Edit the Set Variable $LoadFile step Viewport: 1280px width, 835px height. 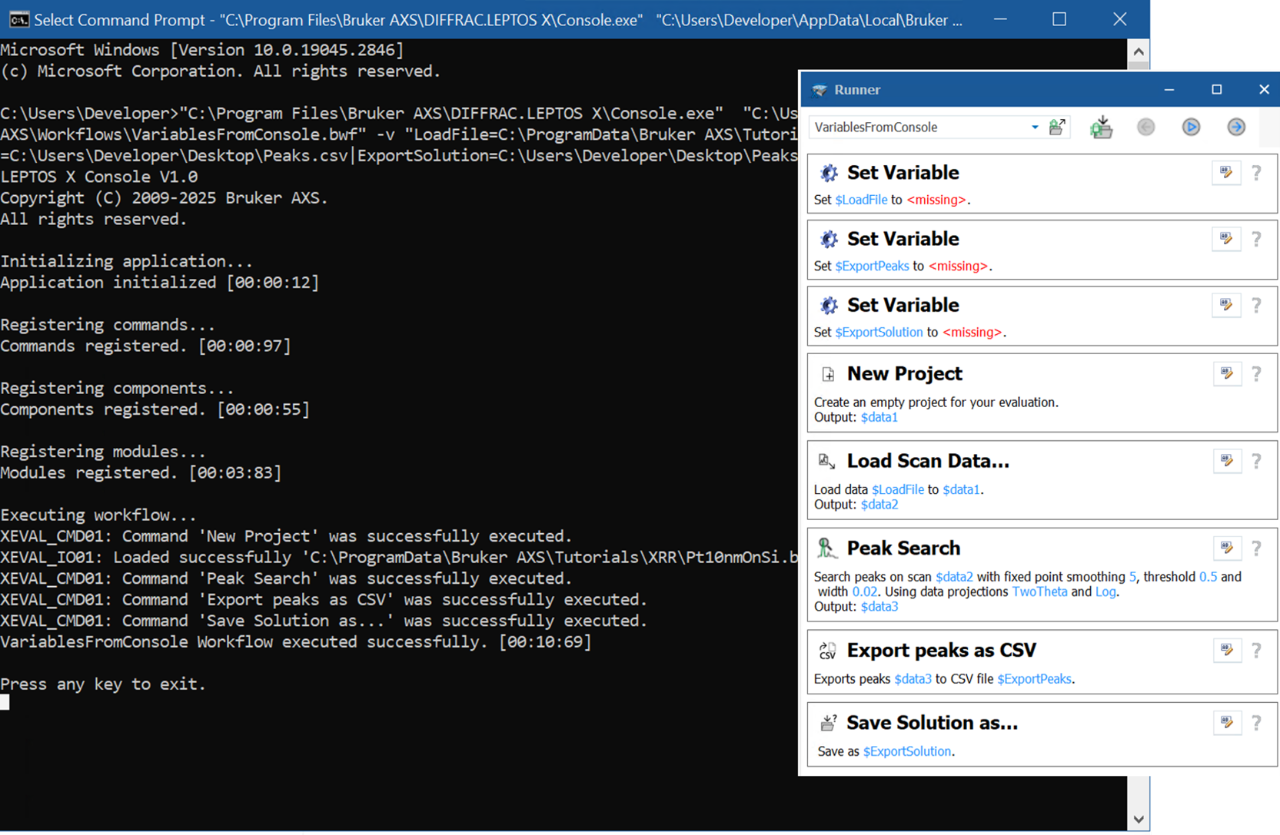pyautogui.click(x=1226, y=173)
